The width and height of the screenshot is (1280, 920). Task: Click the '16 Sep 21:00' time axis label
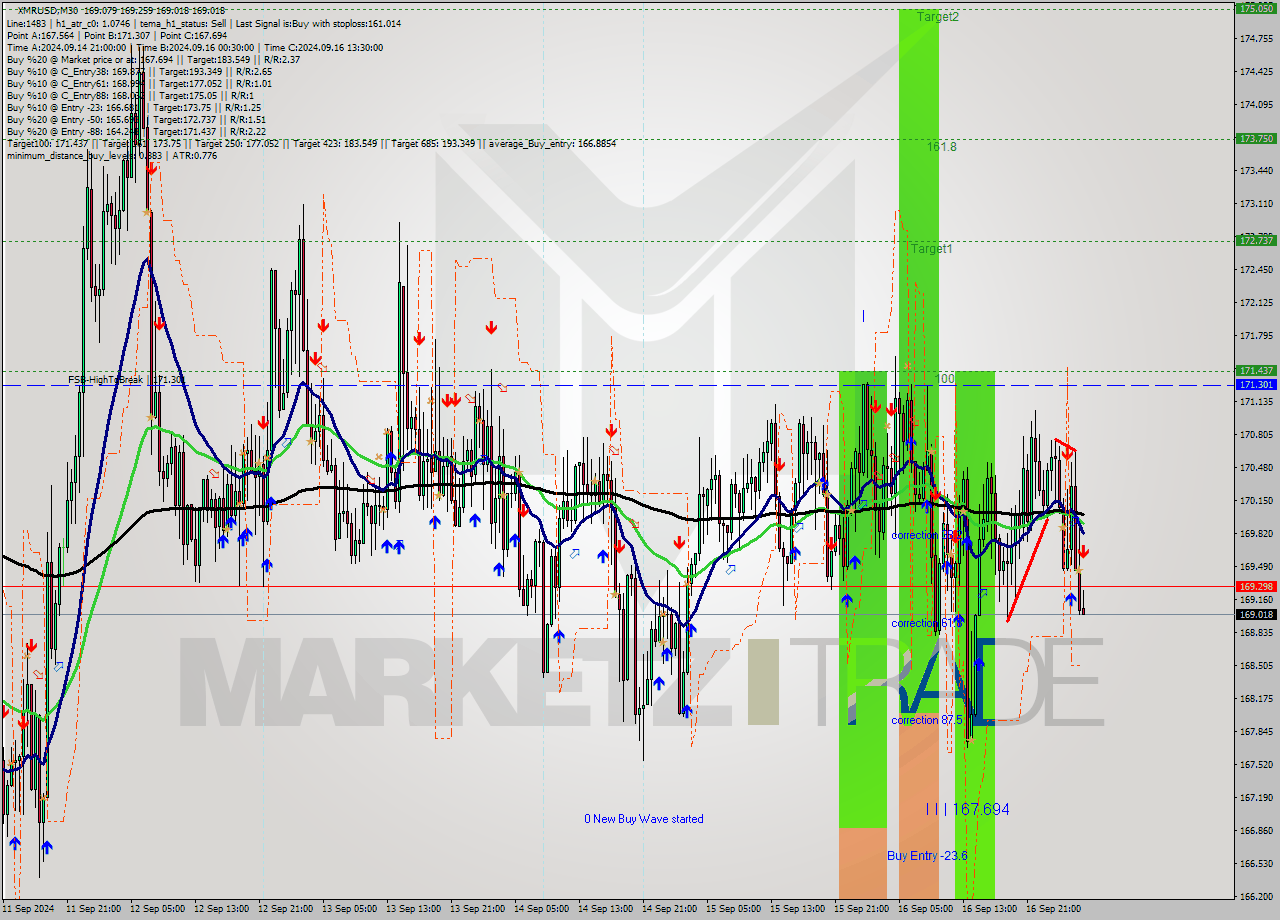tap(1053, 909)
